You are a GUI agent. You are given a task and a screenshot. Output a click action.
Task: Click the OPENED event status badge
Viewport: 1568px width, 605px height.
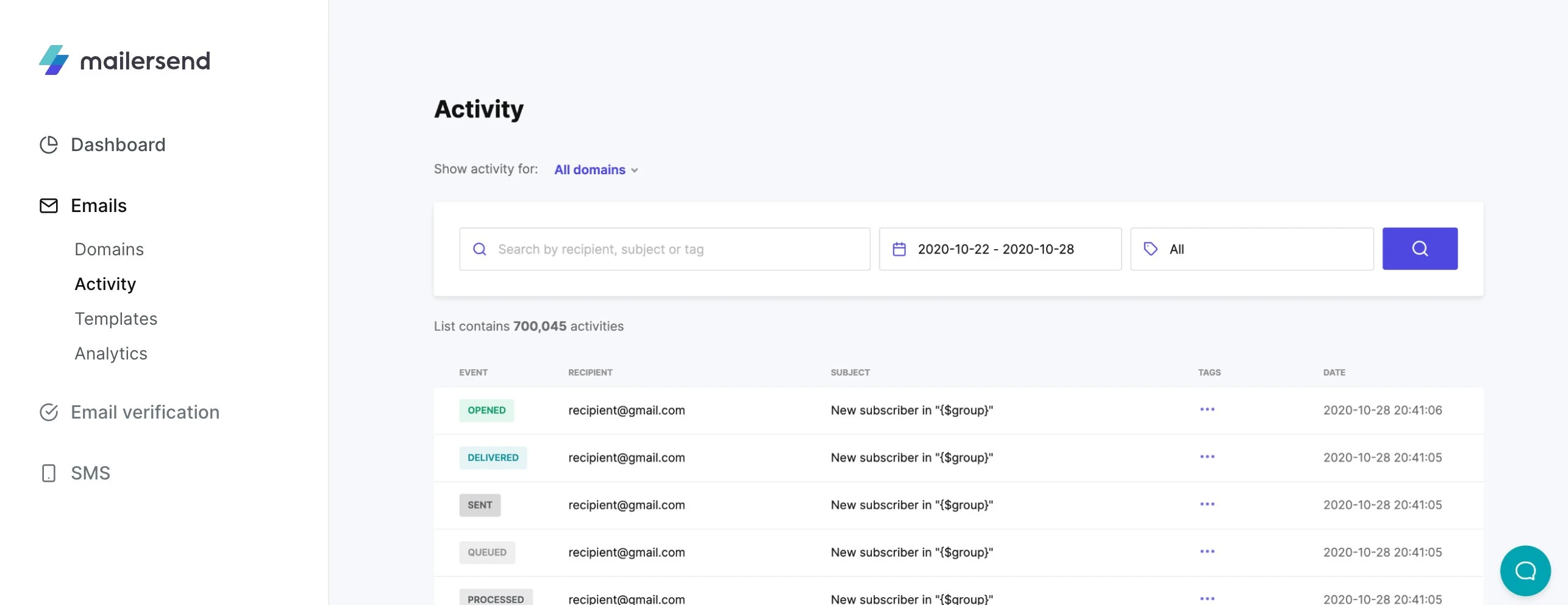(x=486, y=411)
